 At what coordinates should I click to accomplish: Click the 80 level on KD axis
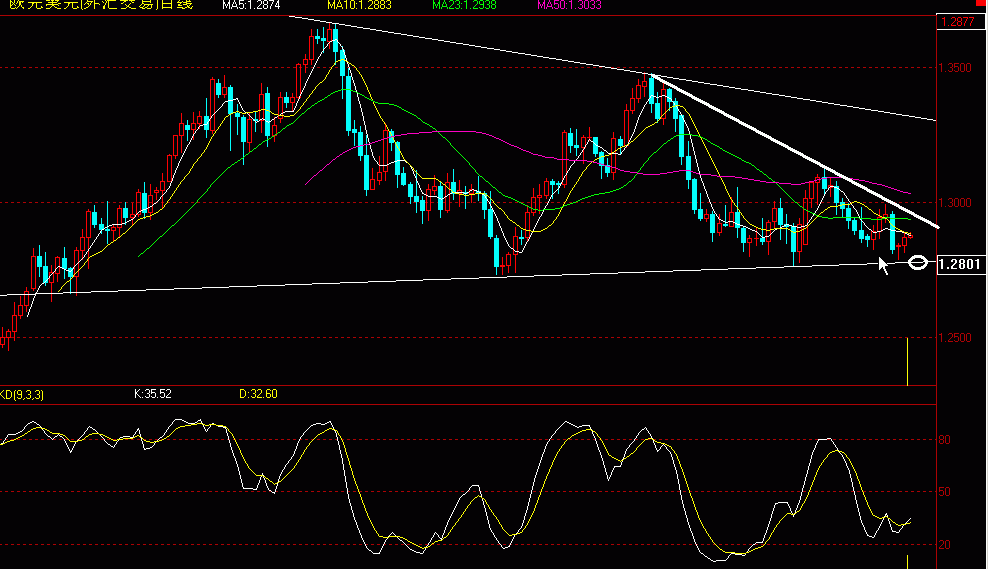(x=944, y=440)
